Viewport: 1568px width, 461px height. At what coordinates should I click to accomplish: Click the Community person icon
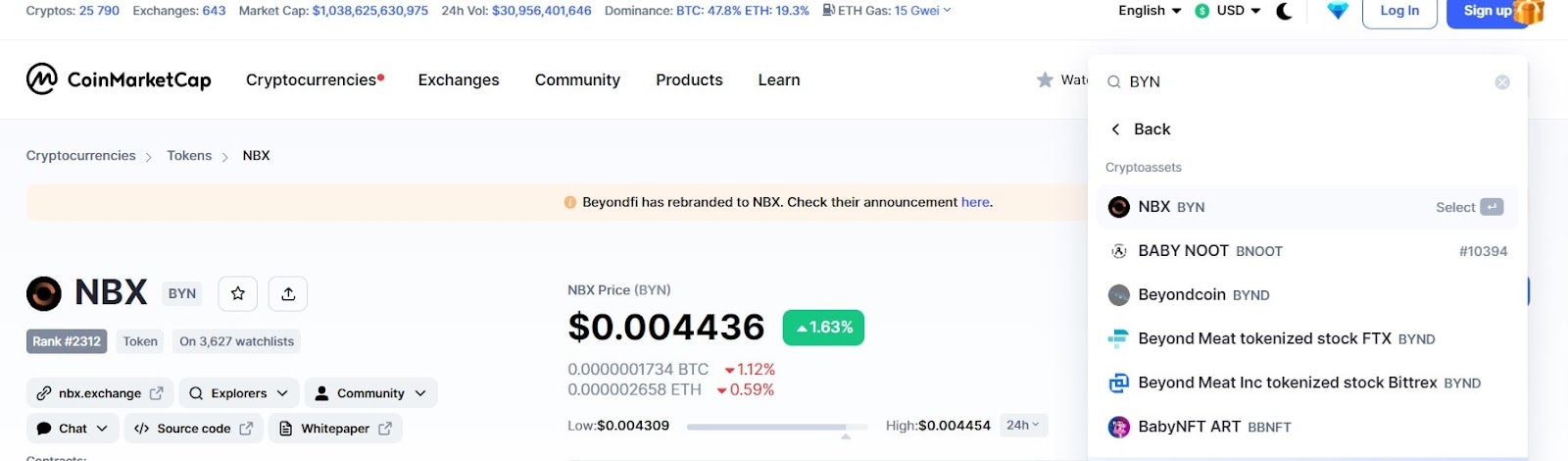[x=321, y=393]
